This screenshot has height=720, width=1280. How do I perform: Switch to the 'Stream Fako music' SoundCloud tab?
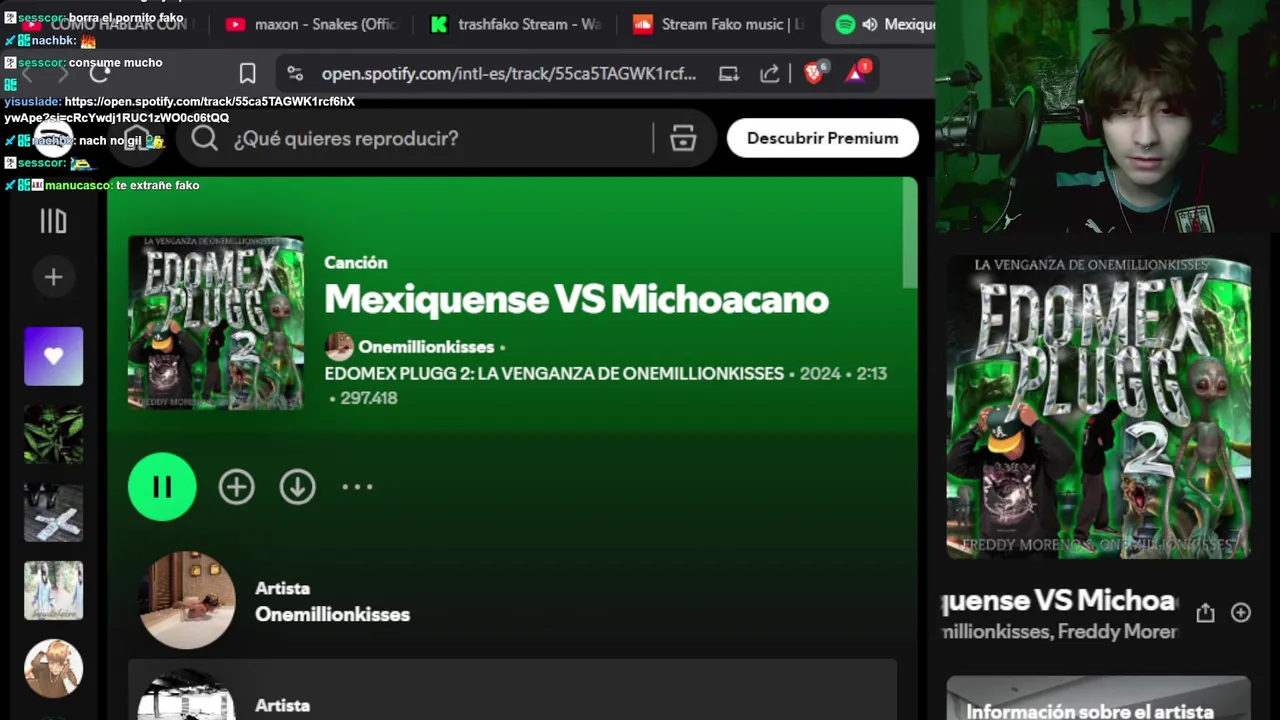[x=718, y=24]
